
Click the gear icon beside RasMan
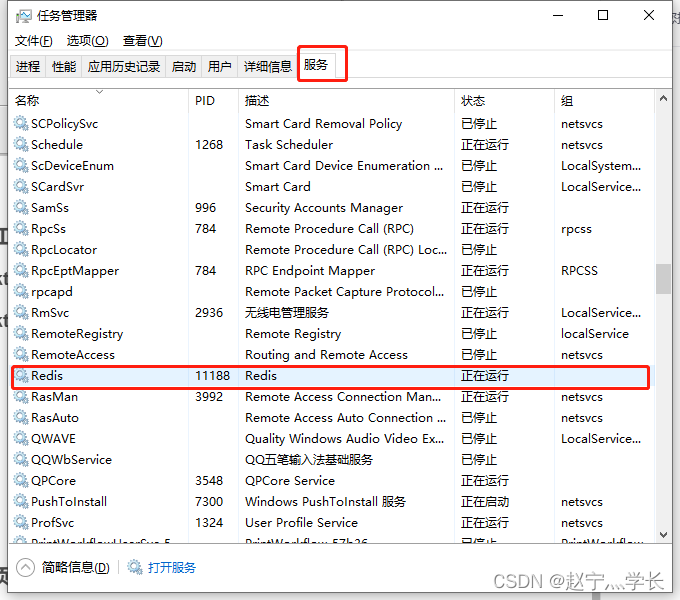click(21, 397)
